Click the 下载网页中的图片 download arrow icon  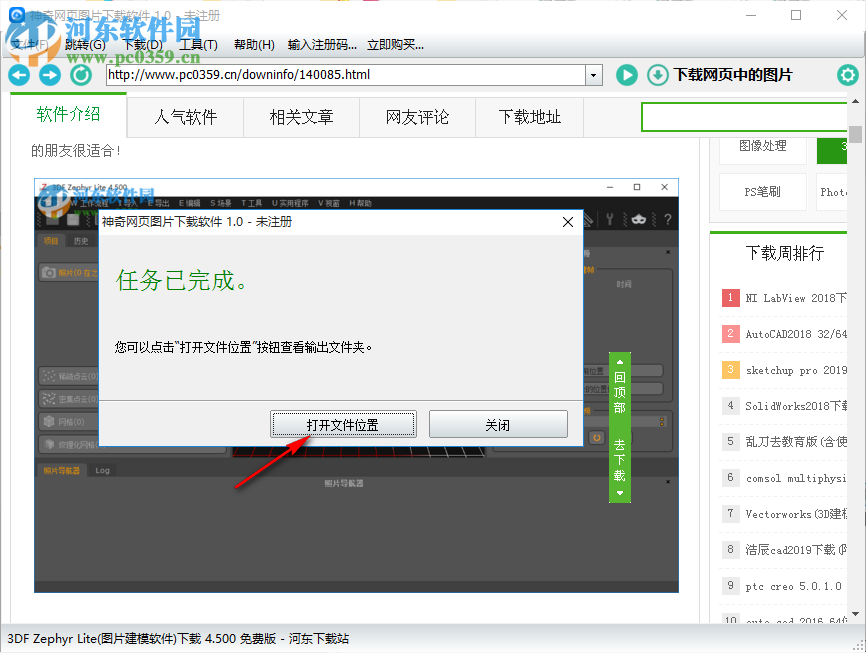point(658,75)
